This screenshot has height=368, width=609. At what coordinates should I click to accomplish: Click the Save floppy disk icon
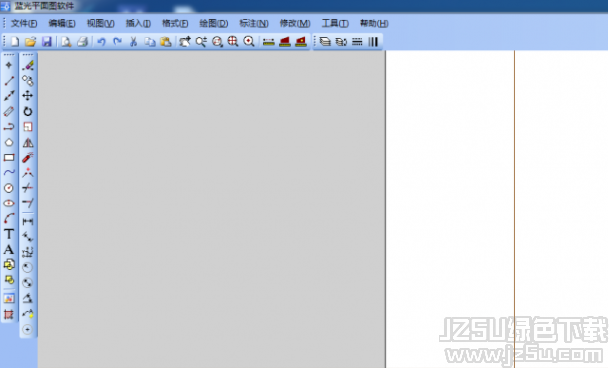pyautogui.click(x=47, y=42)
